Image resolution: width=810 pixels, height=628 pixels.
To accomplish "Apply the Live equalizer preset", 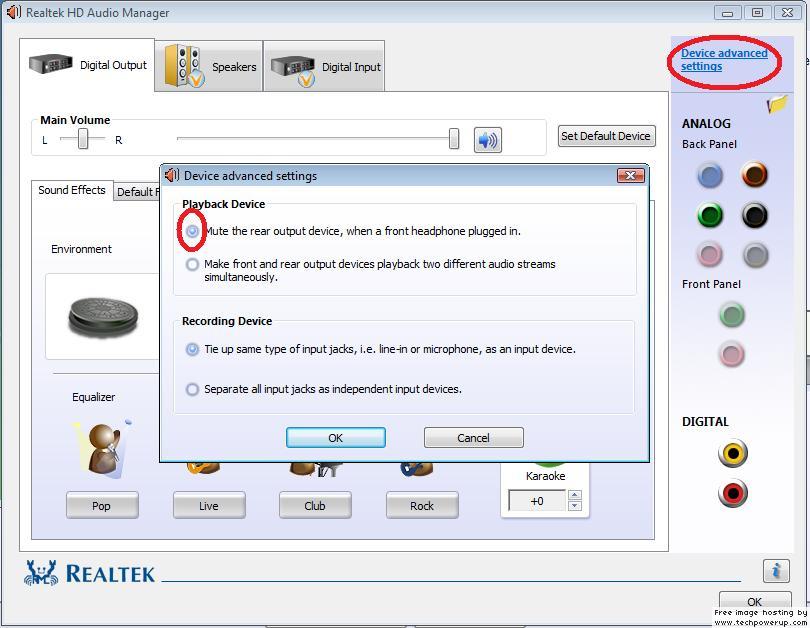I will tap(209, 506).
